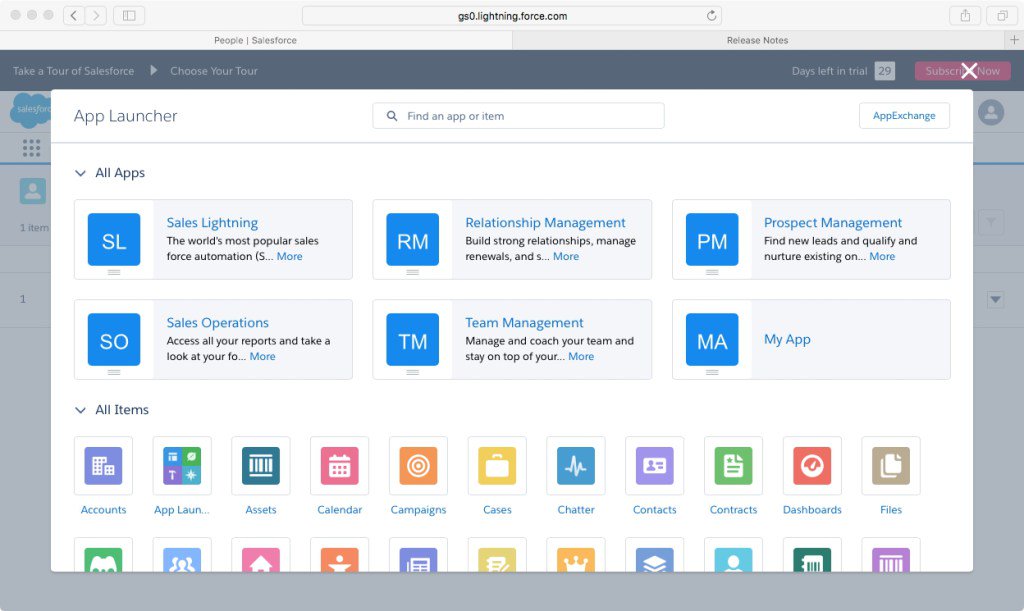Show all tabs overview in Safari
The width and height of the screenshot is (1024, 611).
(1002, 16)
